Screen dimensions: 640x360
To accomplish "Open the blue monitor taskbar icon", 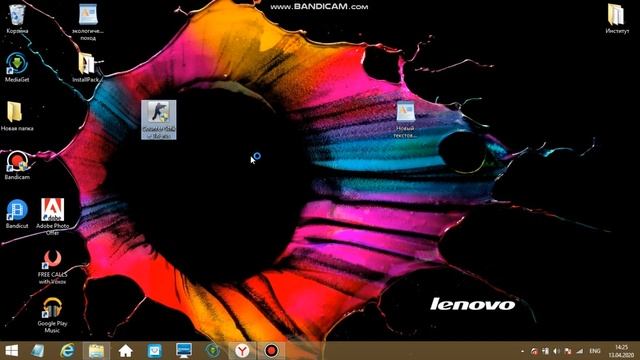I will 184,351.
